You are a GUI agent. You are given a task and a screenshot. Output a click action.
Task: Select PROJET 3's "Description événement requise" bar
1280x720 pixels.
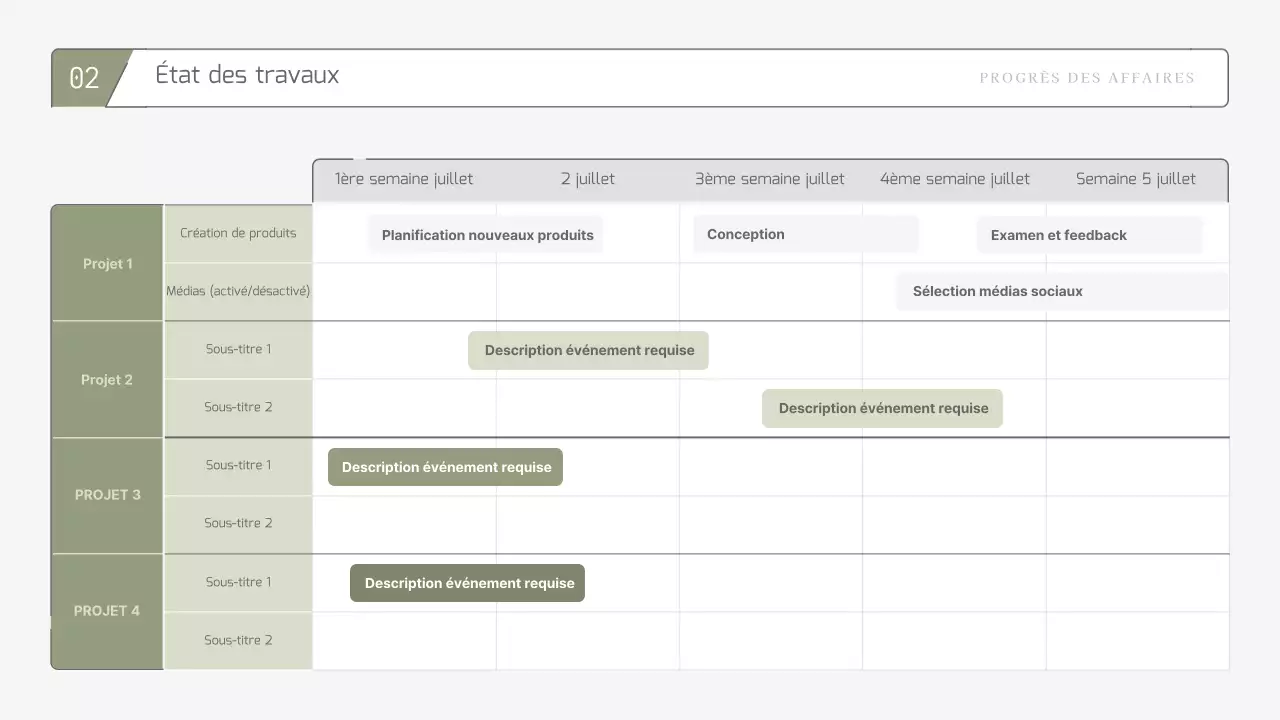[444, 466]
